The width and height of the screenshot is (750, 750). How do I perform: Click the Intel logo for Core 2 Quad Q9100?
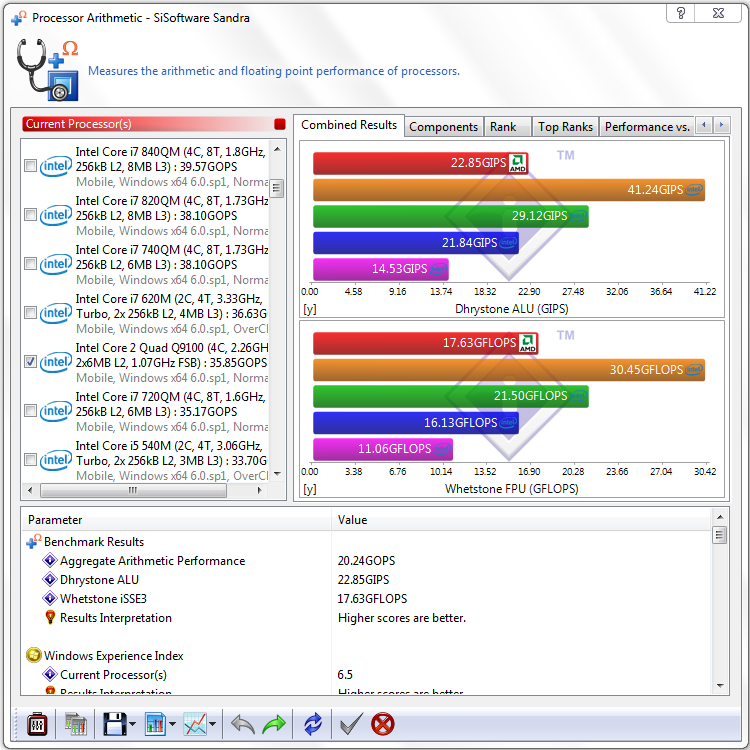point(56,362)
